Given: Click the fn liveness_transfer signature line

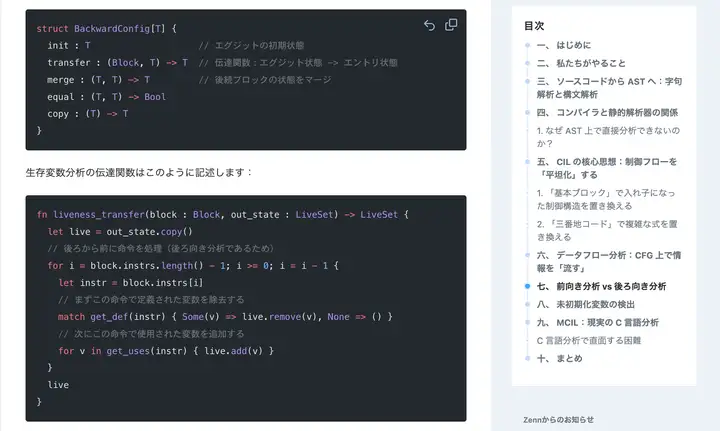Looking at the screenshot, I should 223,214.
